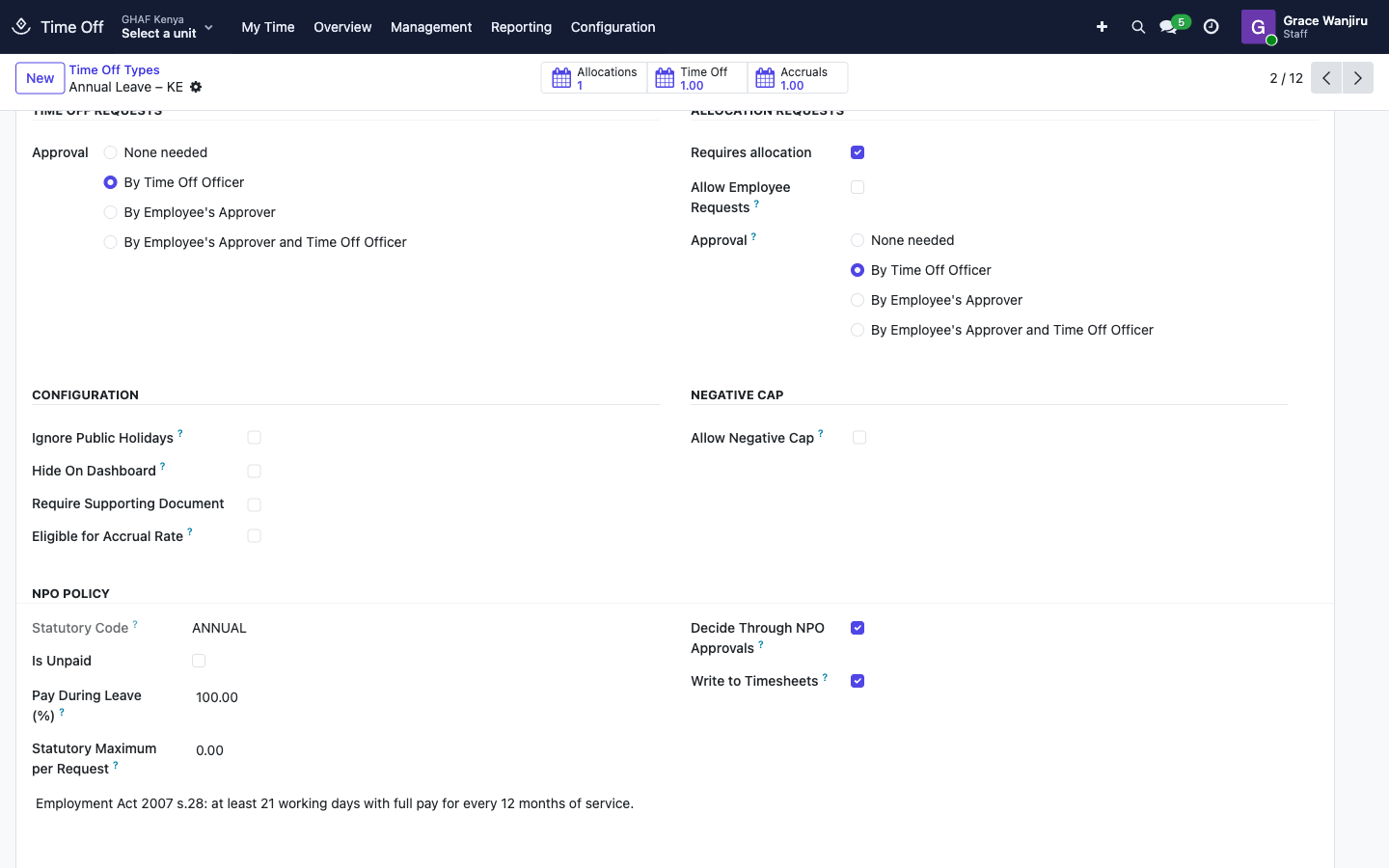This screenshot has height=868, width=1389.
Task: Check Hide On Dashboard checkbox
Action: pos(255,472)
